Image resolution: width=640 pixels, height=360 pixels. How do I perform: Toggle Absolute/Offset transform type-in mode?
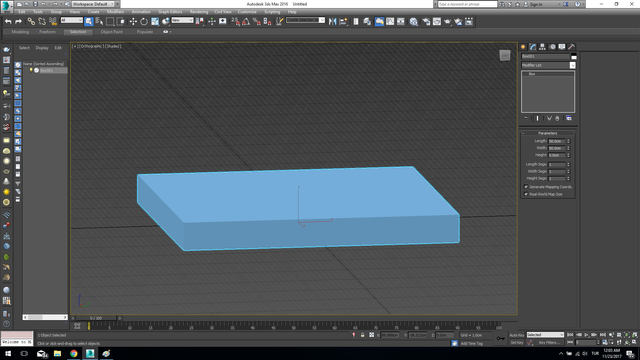371,335
